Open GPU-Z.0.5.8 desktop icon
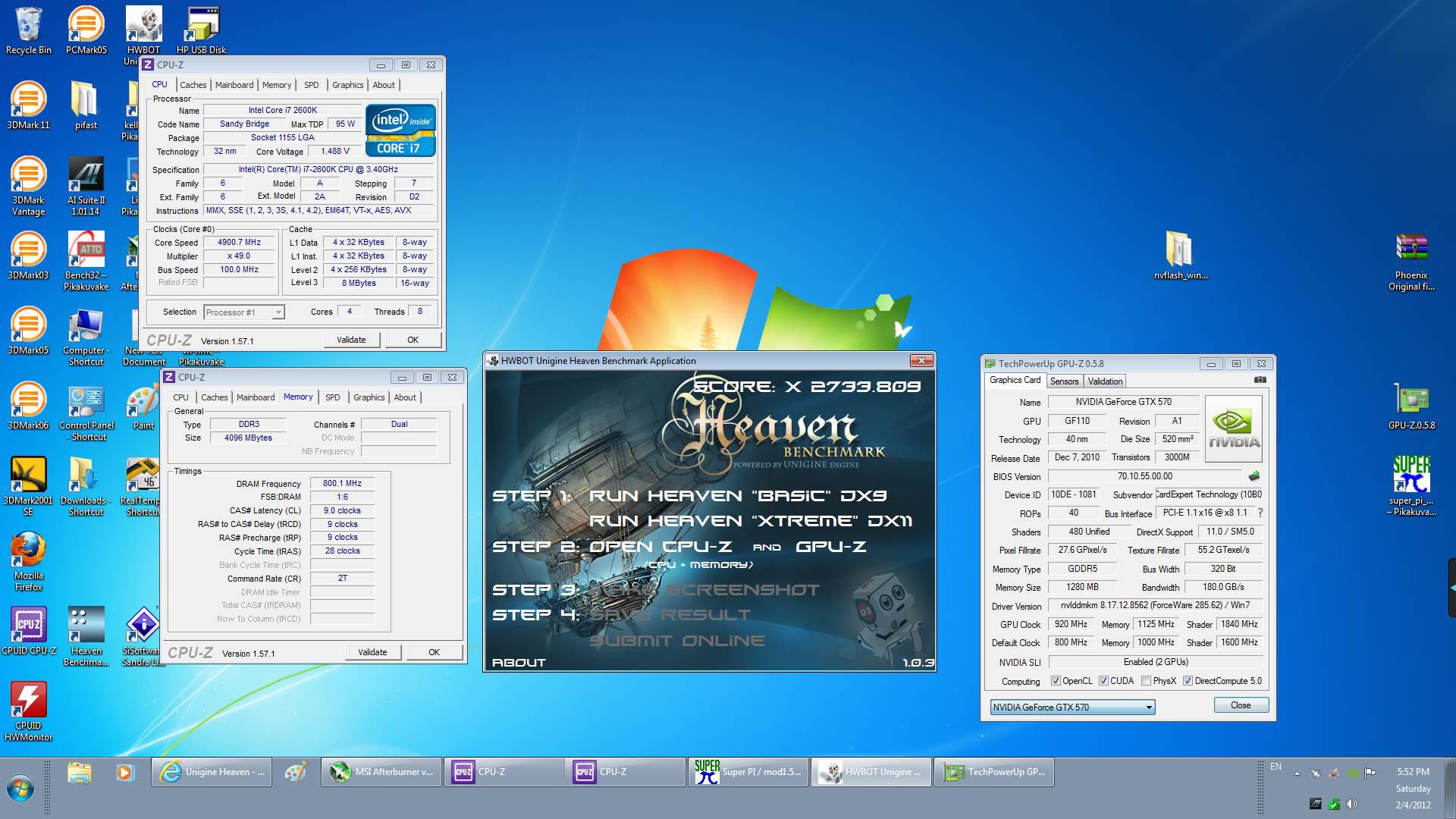This screenshot has width=1456, height=819. (x=1411, y=406)
